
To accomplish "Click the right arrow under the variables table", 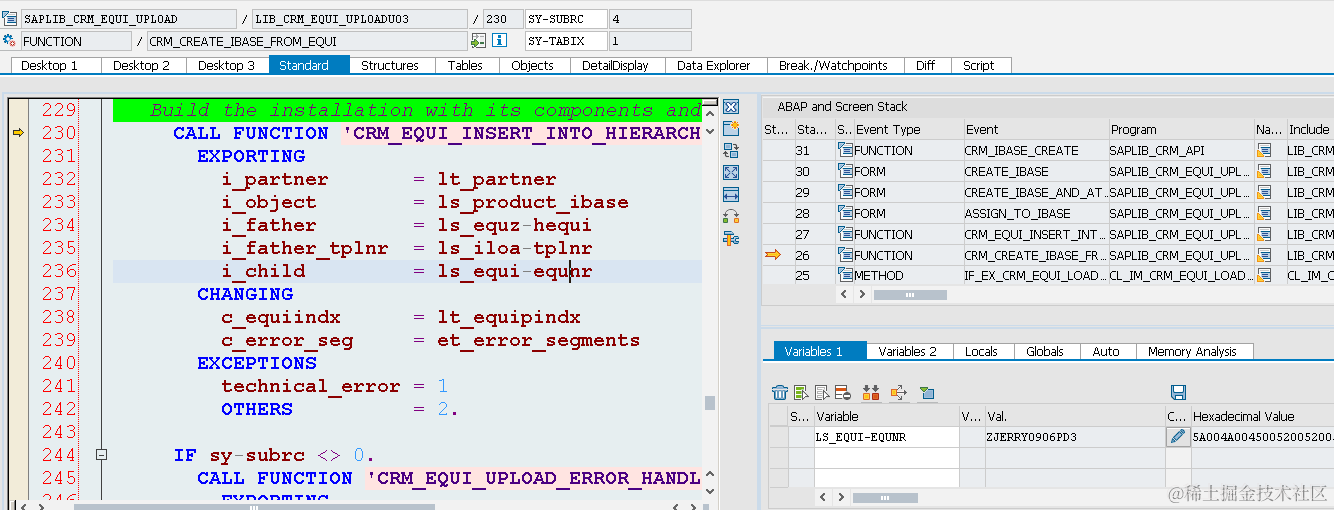I will 840,497.
